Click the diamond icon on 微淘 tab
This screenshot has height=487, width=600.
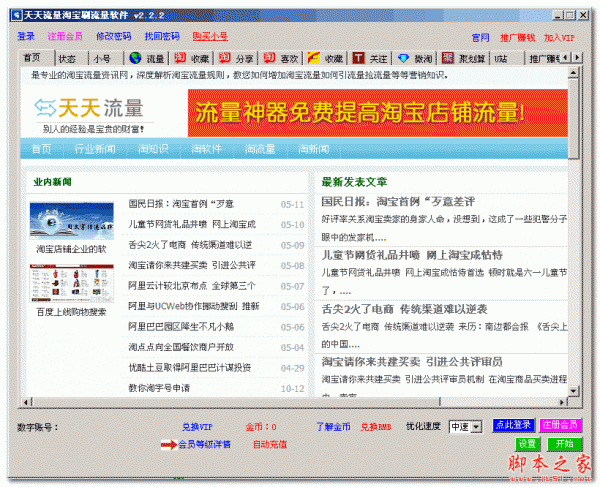pyautogui.click(x=403, y=58)
